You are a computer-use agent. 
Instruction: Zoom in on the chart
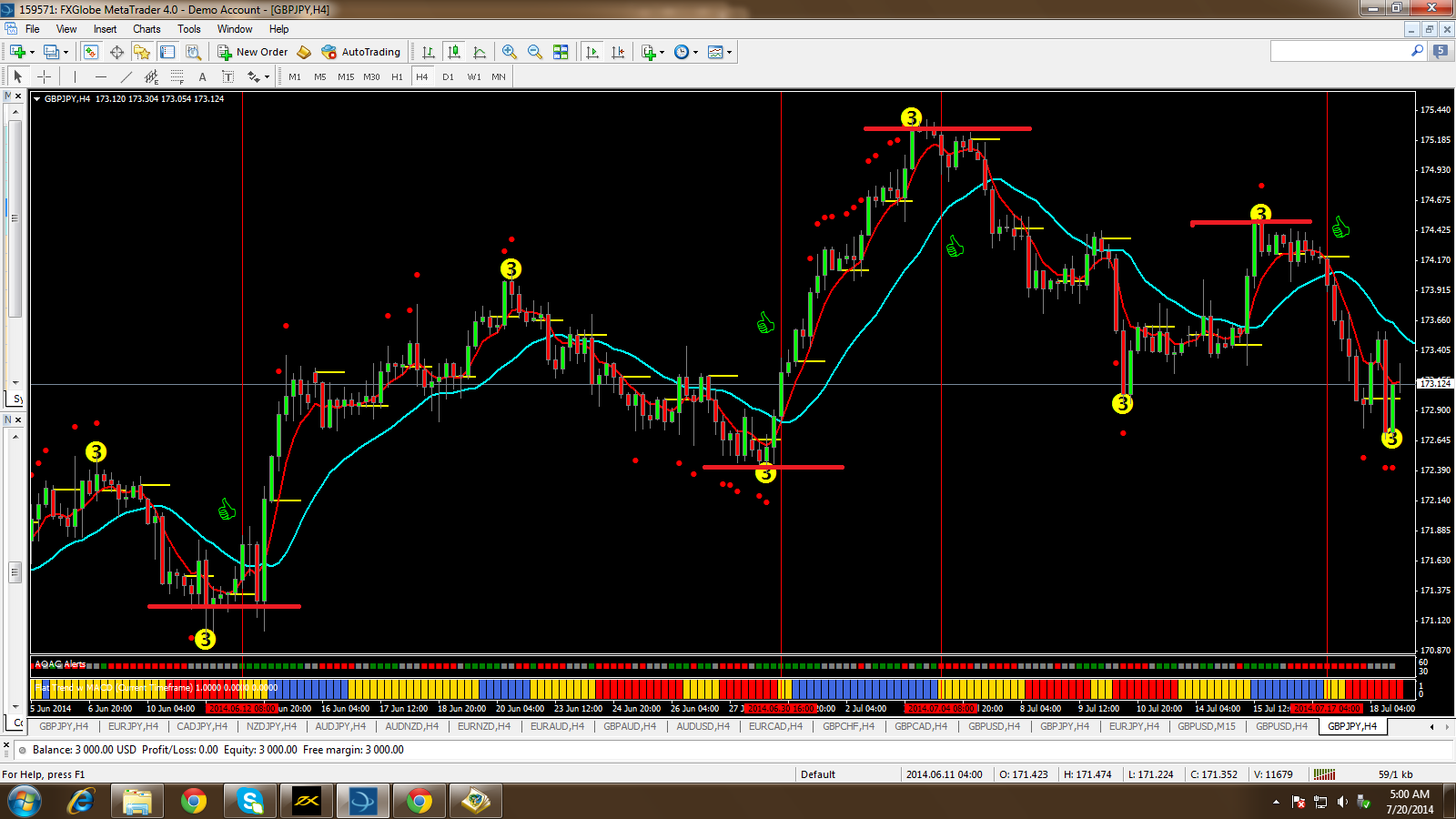pos(510,52)
